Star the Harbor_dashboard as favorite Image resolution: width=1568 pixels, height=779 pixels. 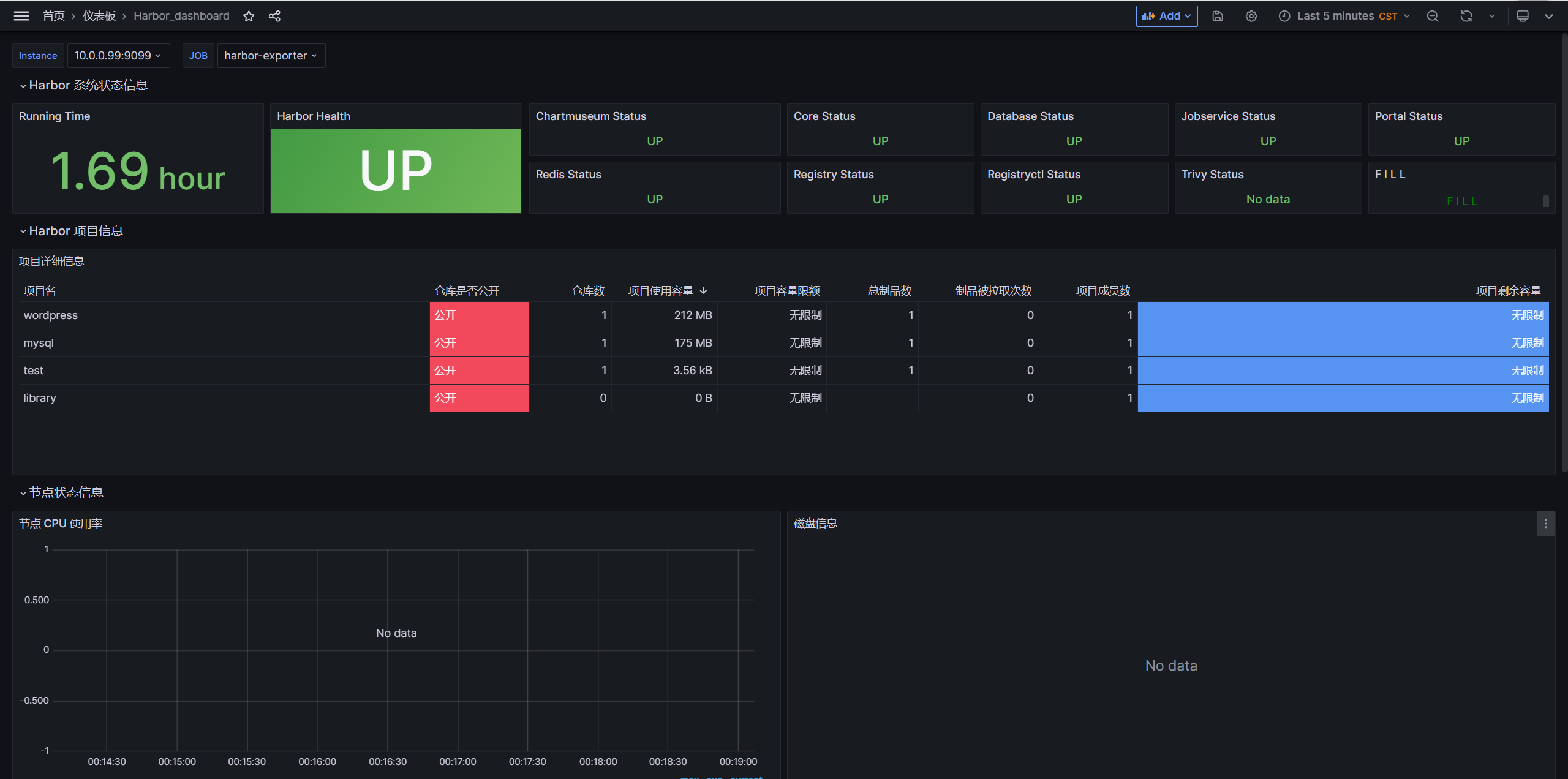point(249,17)
